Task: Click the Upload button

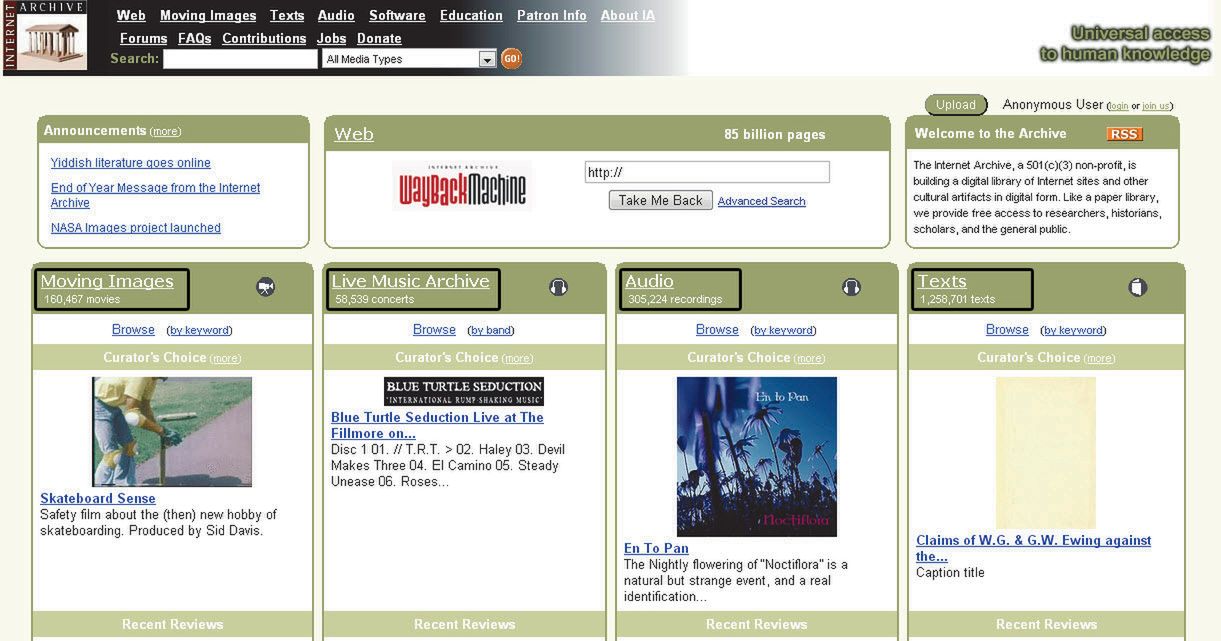Action: (956, 105)
